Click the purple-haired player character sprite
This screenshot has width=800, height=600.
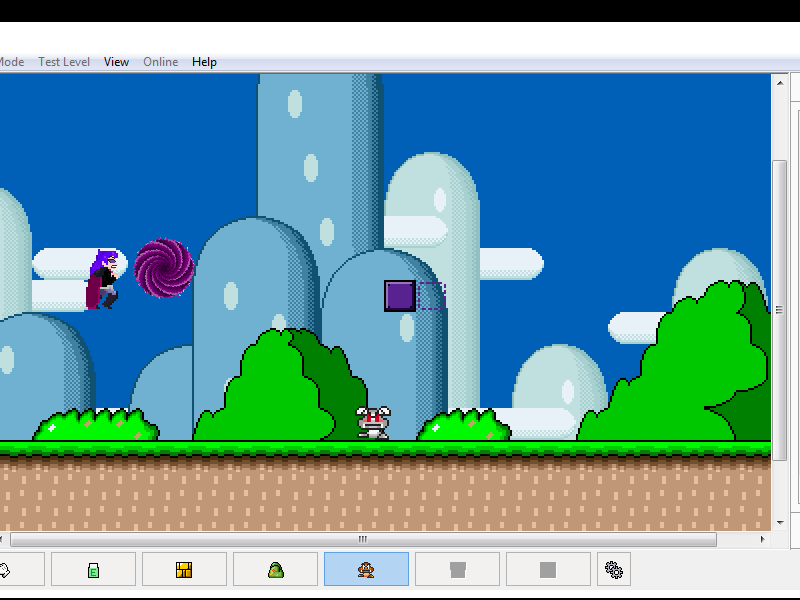[104, 280]
